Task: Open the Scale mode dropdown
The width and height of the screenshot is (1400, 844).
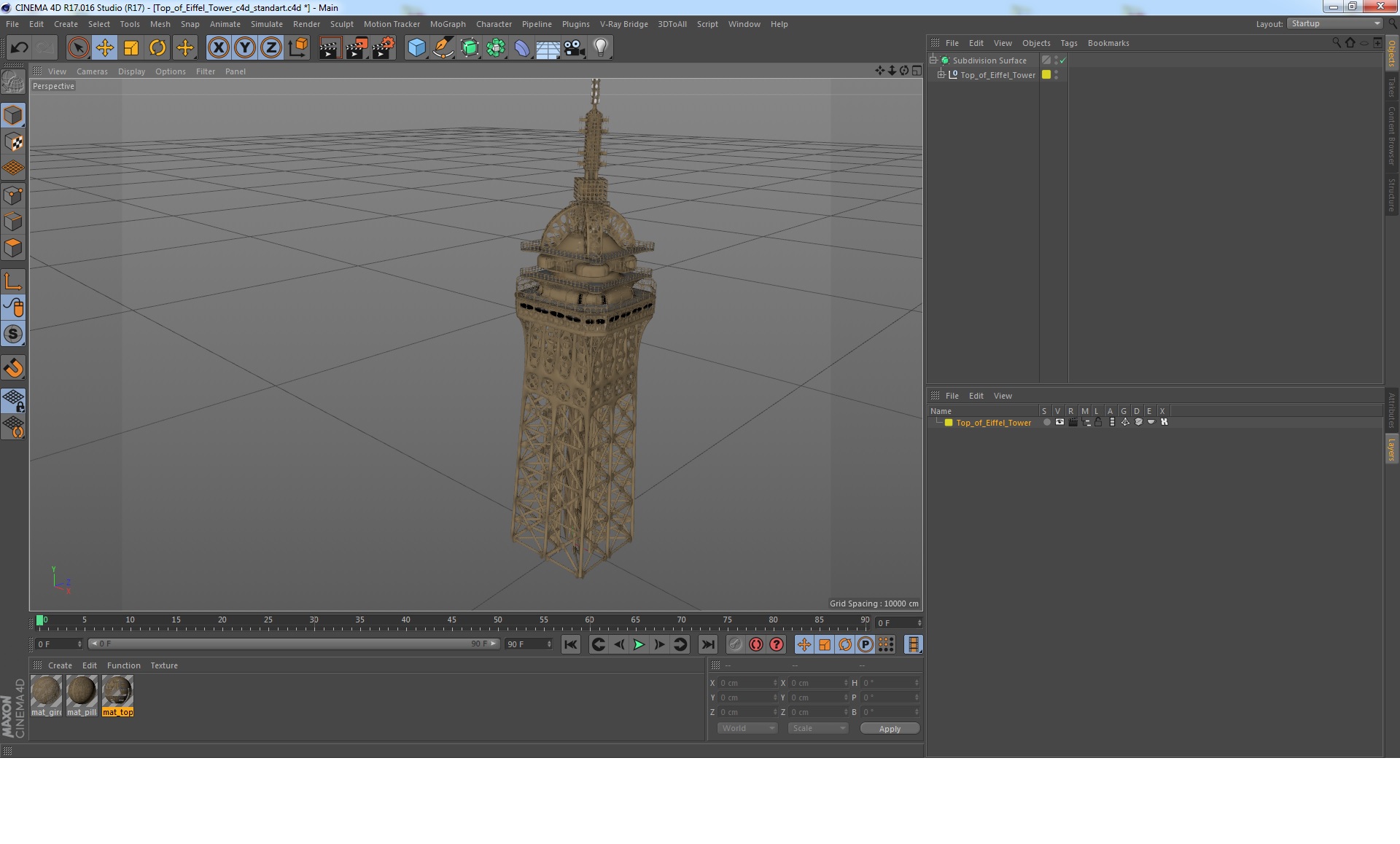Action: click(817, 728)
